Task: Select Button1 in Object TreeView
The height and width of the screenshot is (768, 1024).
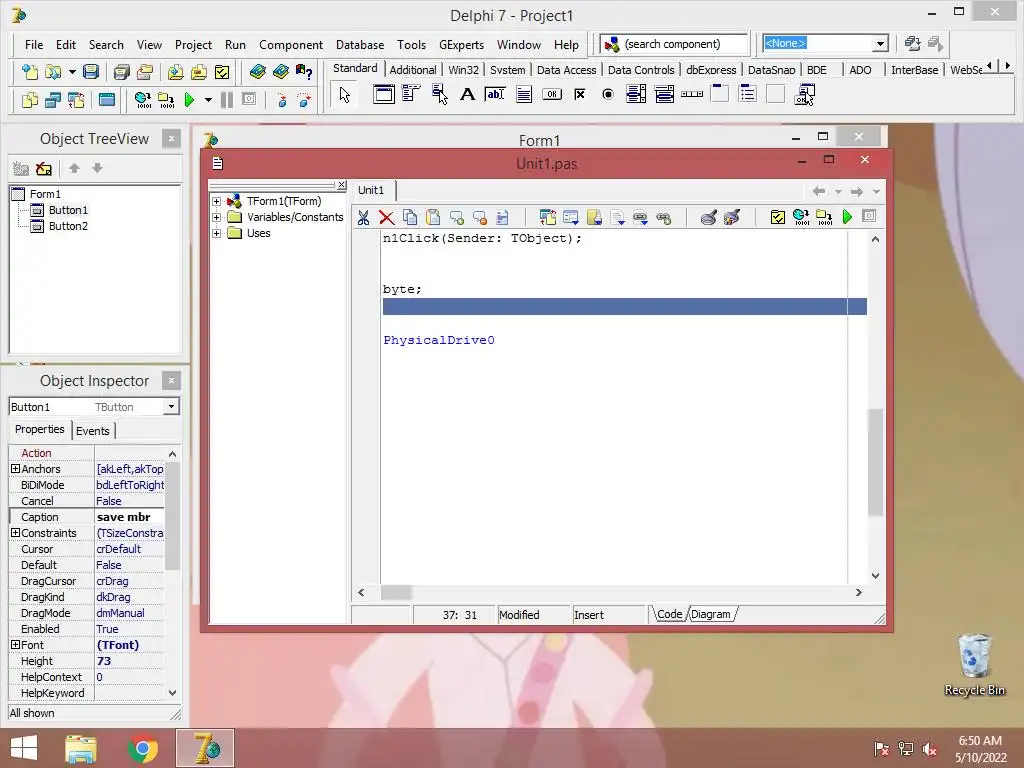Action: 68,210
